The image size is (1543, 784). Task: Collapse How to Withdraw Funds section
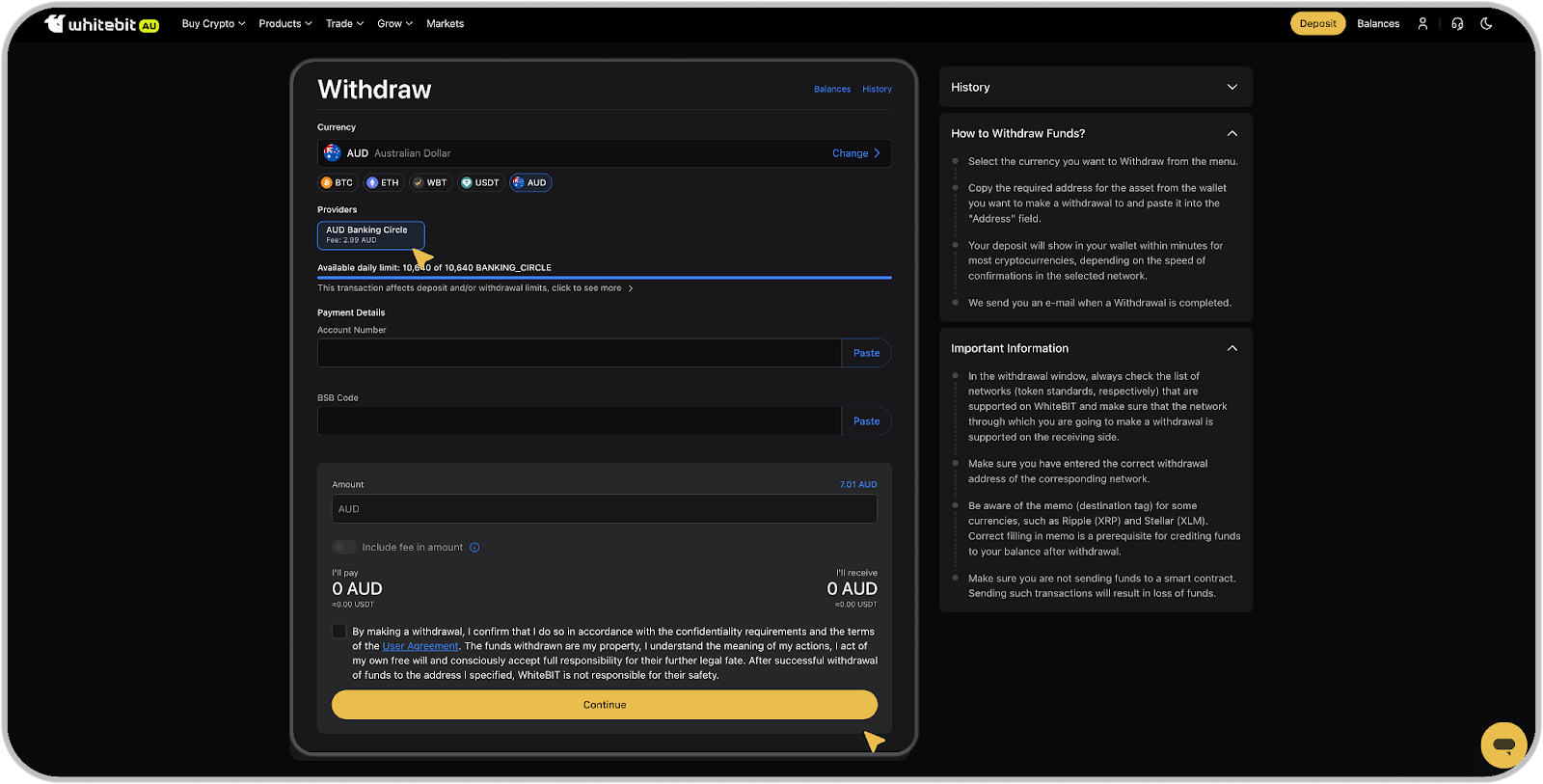coord(1232,133)
